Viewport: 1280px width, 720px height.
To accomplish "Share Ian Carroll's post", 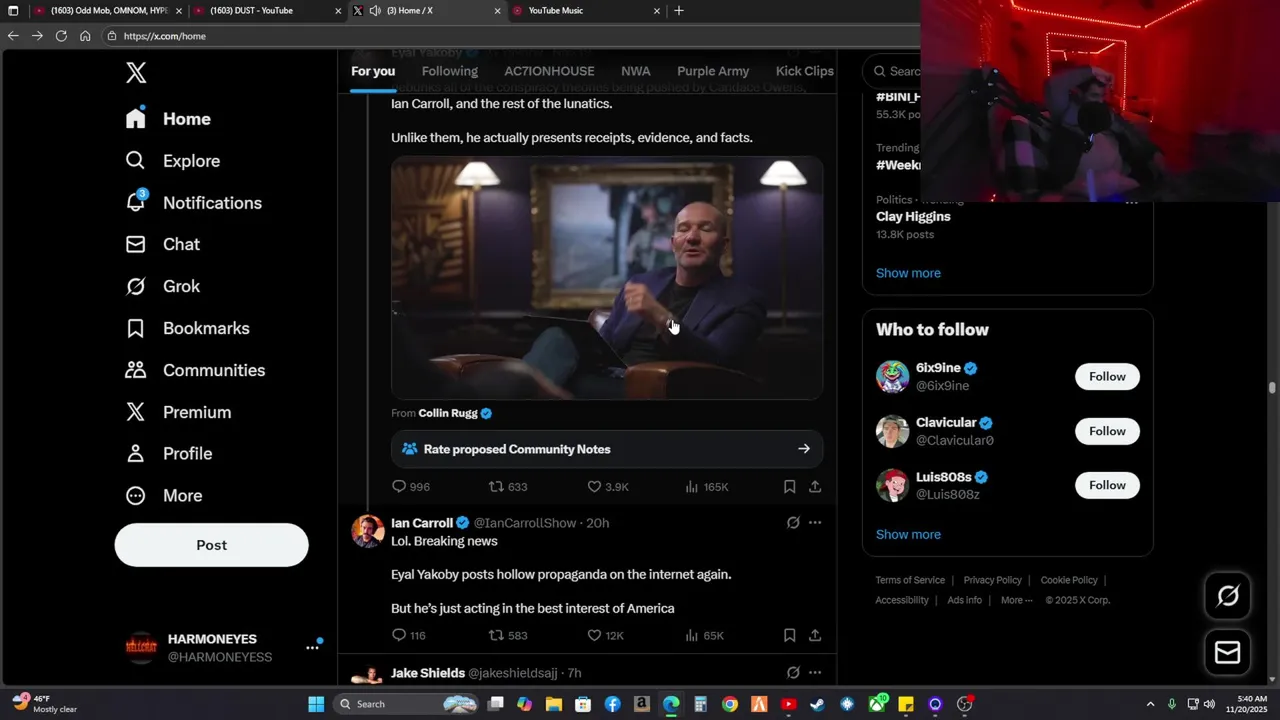I will (x=815, y=636).
